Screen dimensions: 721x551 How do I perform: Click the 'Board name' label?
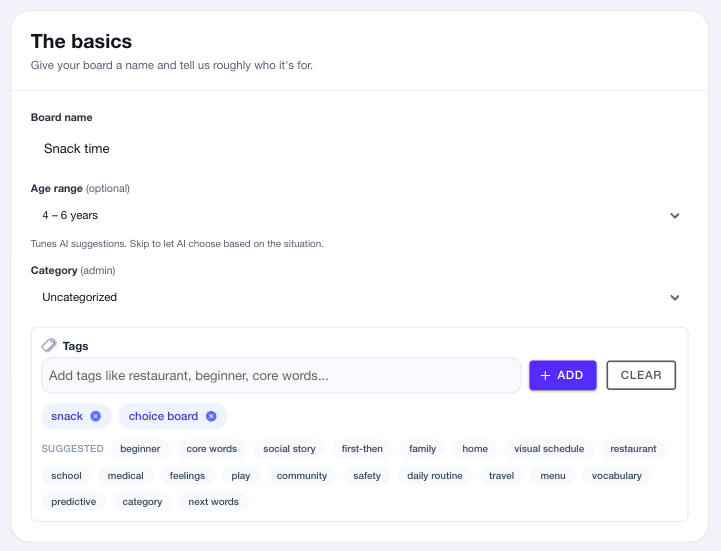pos(62,117)
